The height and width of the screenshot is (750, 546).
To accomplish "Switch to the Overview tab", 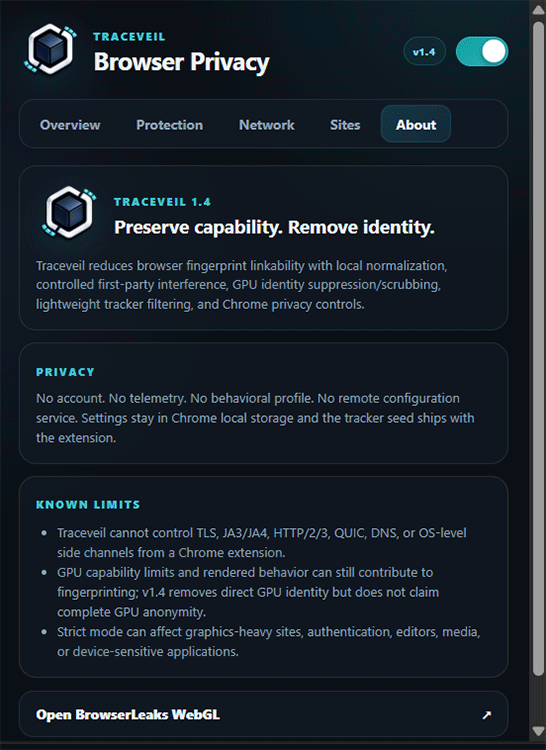I will coord(70,125).
